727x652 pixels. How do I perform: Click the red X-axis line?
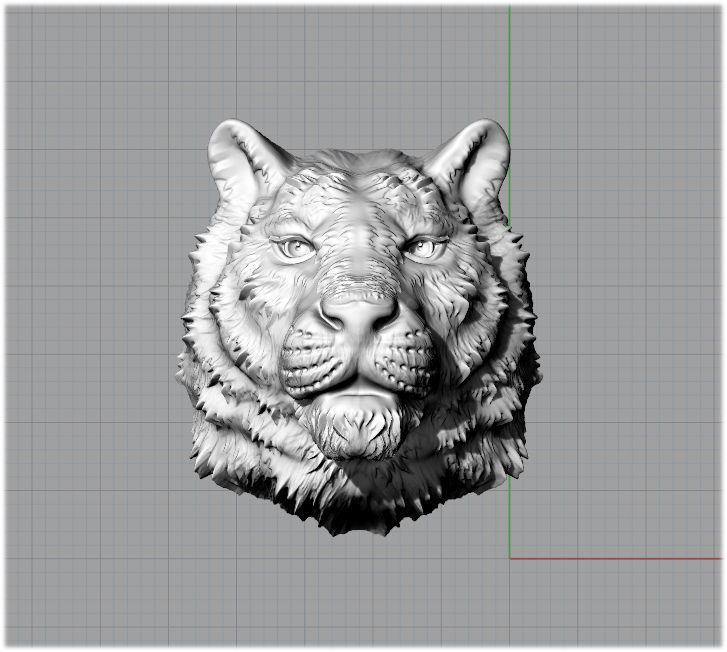pyautogui.click(x=616, y=558)
